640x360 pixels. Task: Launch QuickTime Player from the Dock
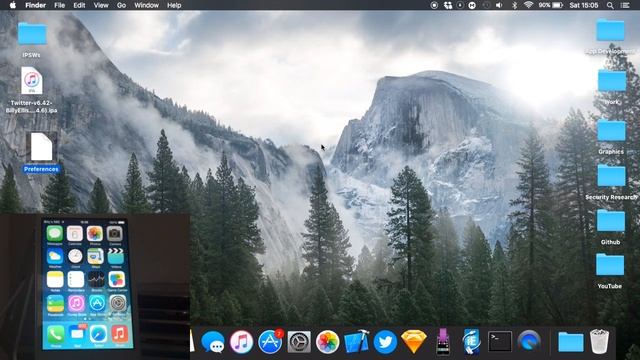(x=529, y=342)
